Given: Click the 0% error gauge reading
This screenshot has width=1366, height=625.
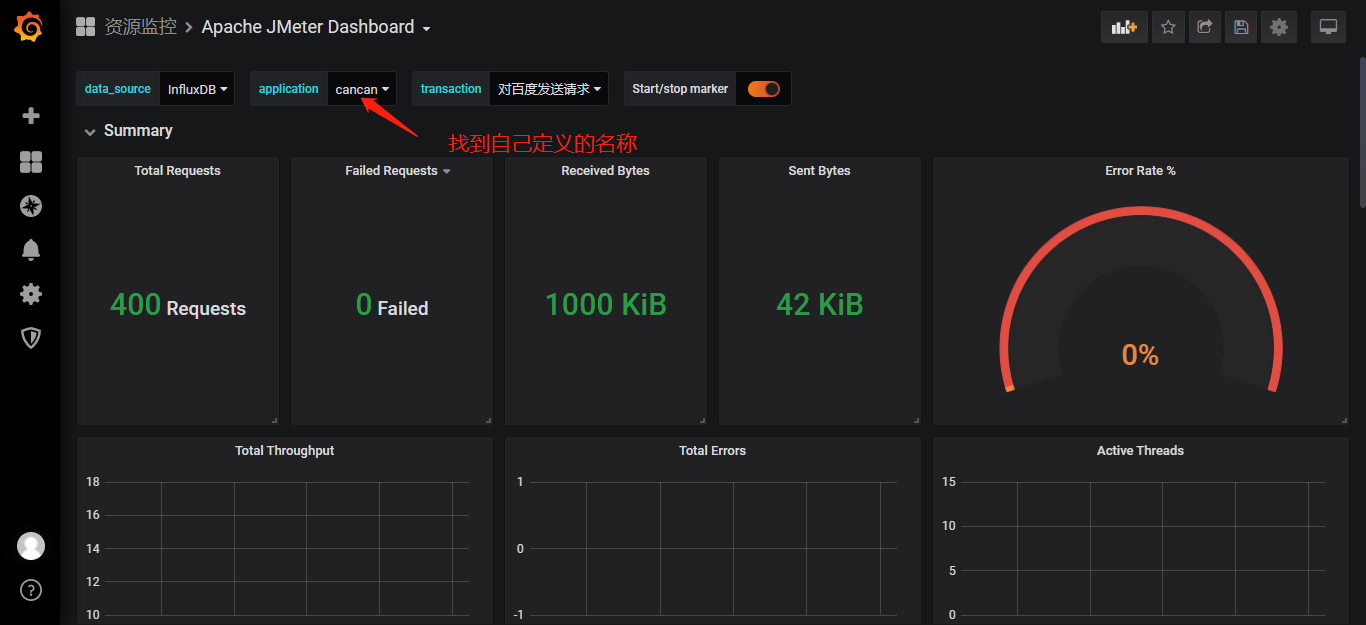Looking at the screenshot, I should (1141, 355).
